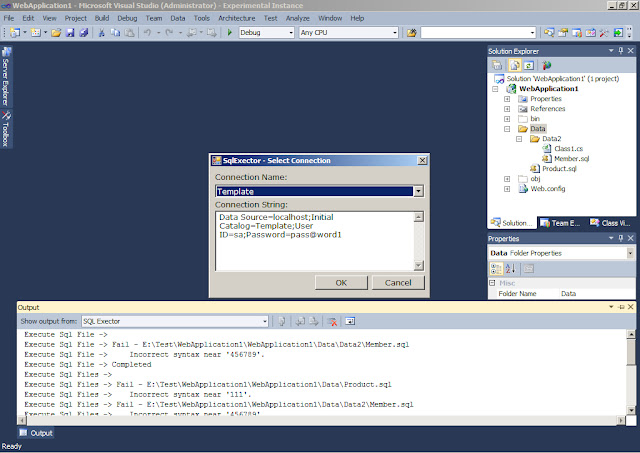Expand the References node
This screenshot has width=640, height=453.
507,109
